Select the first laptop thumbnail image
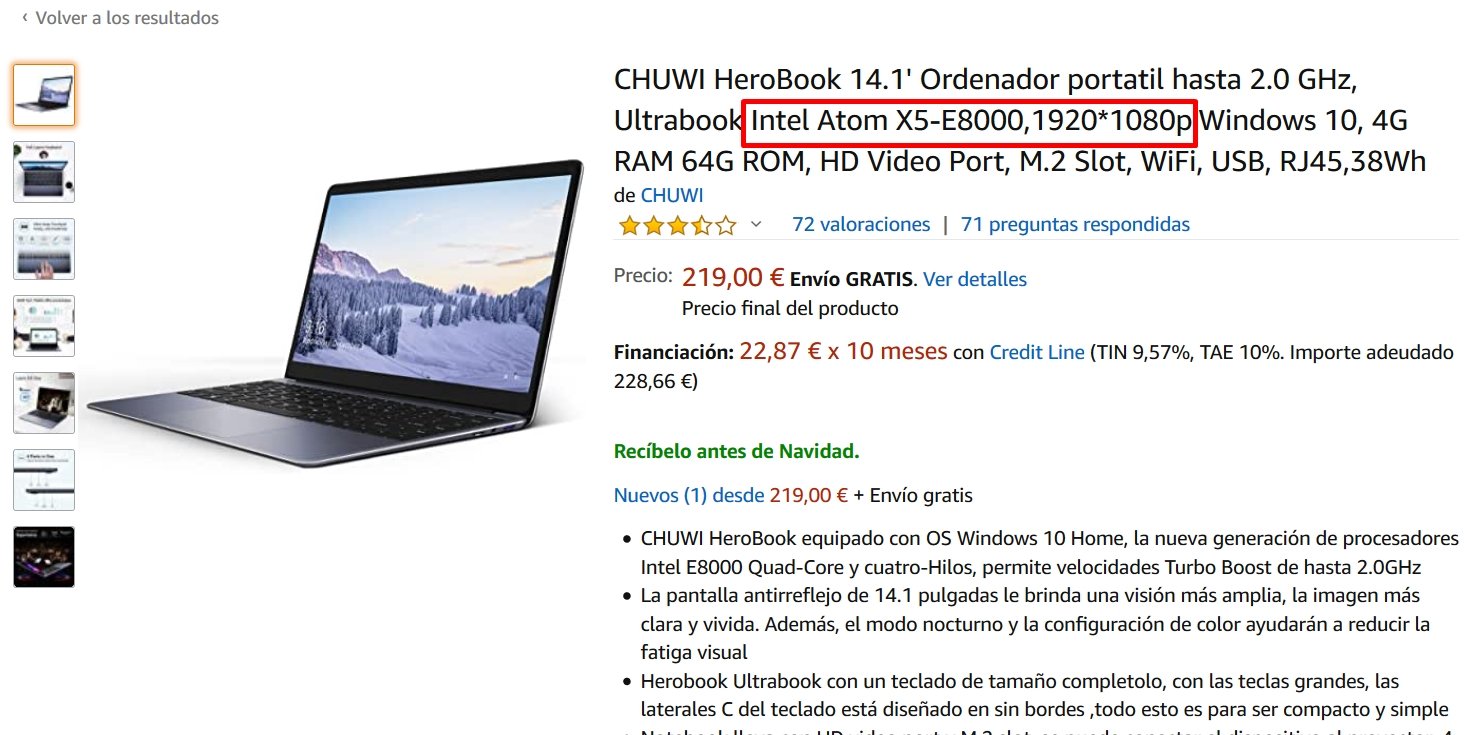The height and width of the screenshot is (735, 1482). pos(44,95)
